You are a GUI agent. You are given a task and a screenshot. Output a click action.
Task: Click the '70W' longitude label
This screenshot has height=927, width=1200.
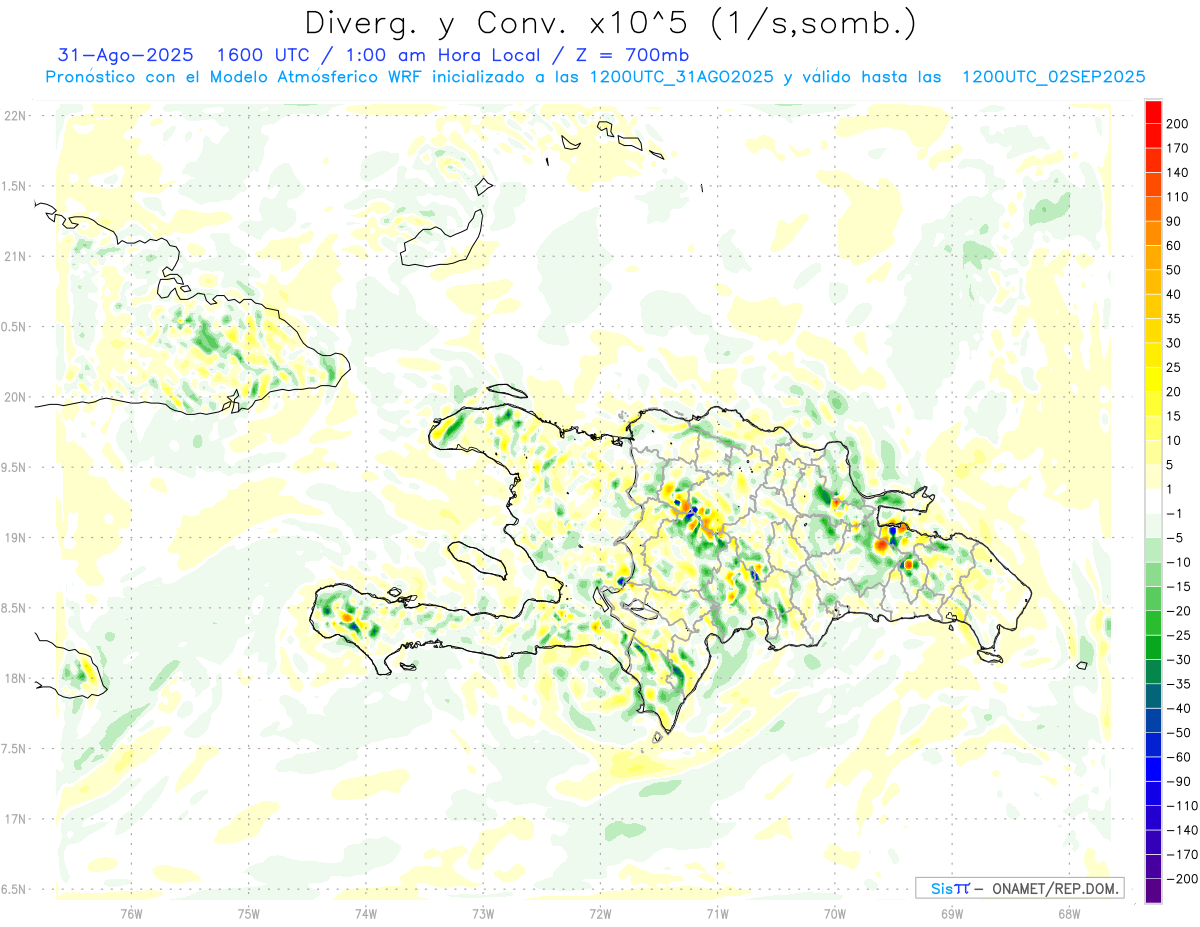835,912
